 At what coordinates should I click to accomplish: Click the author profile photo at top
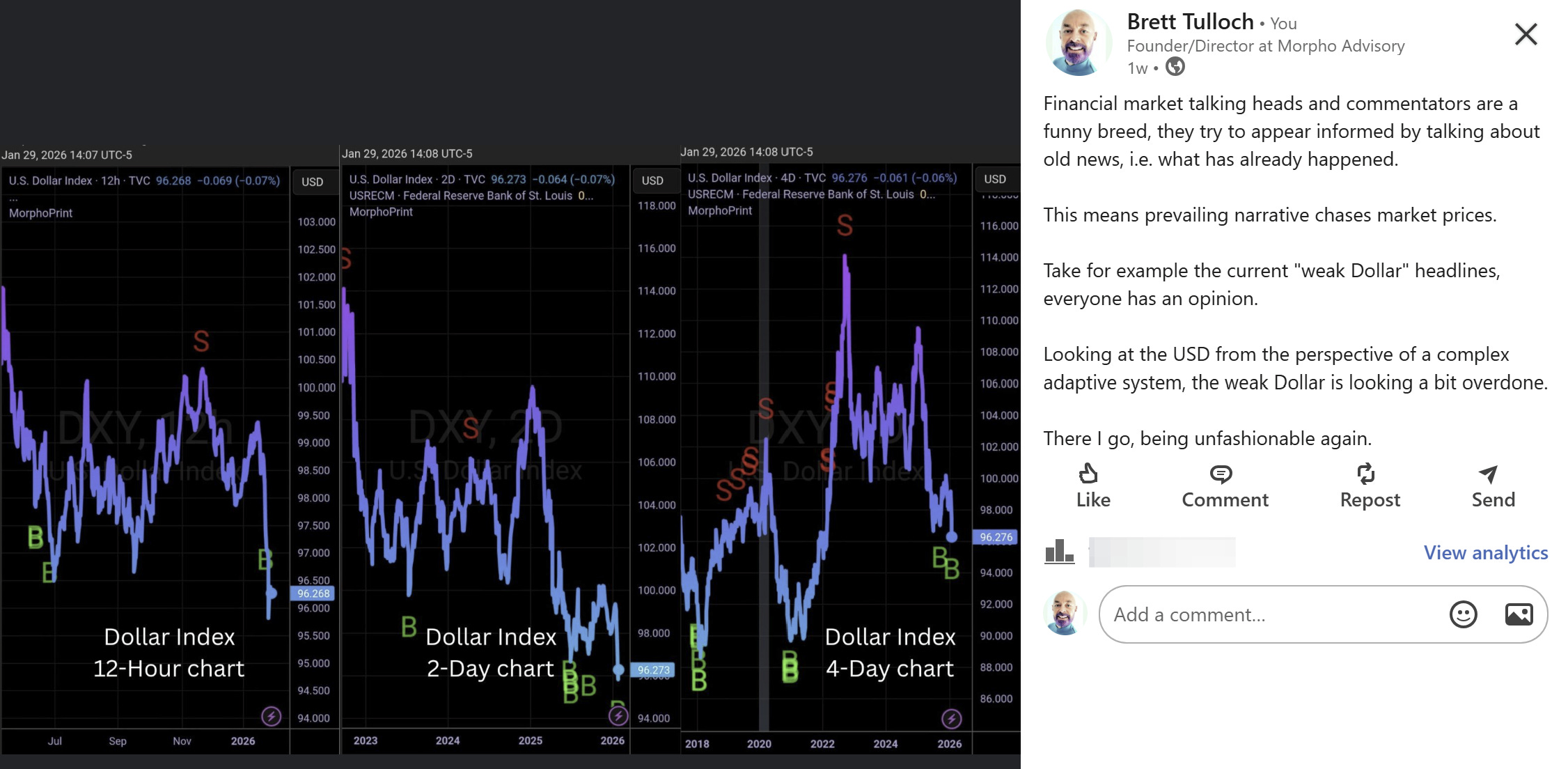[1079, 43]
